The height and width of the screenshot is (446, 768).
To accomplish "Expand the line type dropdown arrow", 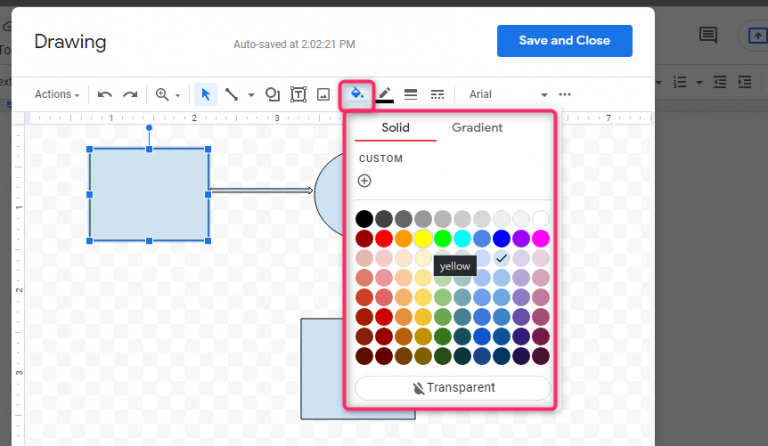I will point(251,95).
